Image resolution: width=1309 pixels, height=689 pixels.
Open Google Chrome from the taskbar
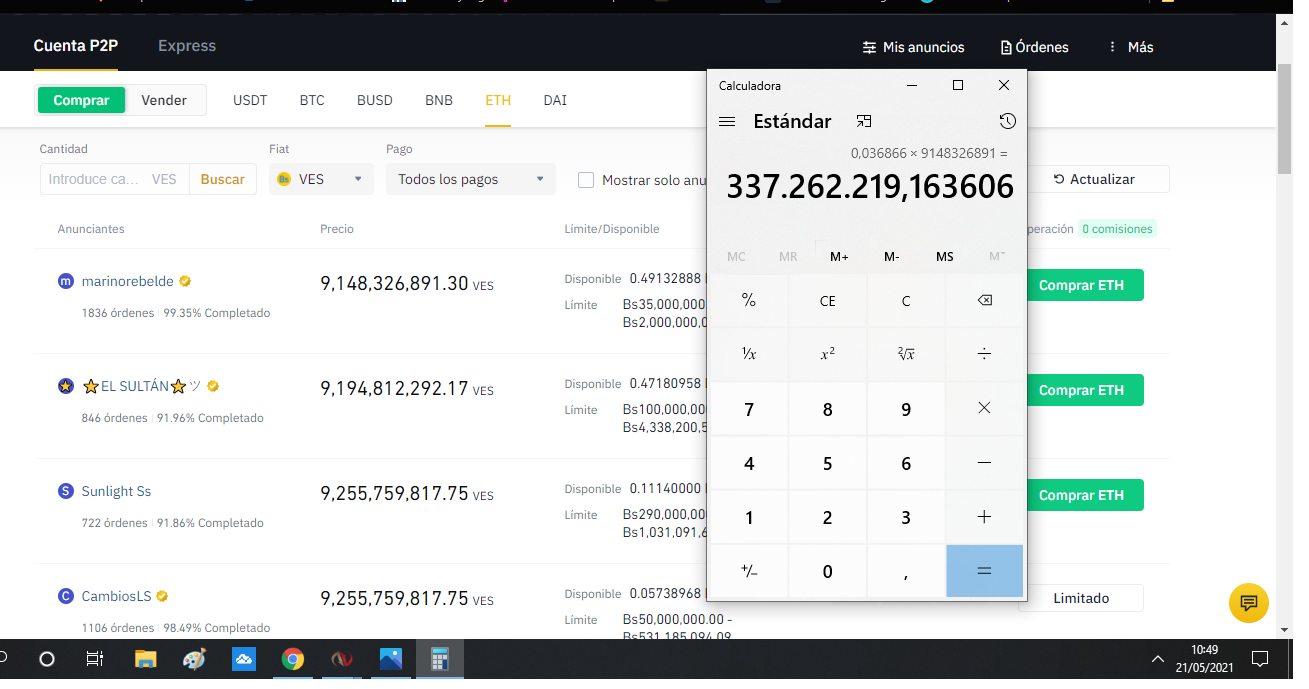[x=292, y=659]
